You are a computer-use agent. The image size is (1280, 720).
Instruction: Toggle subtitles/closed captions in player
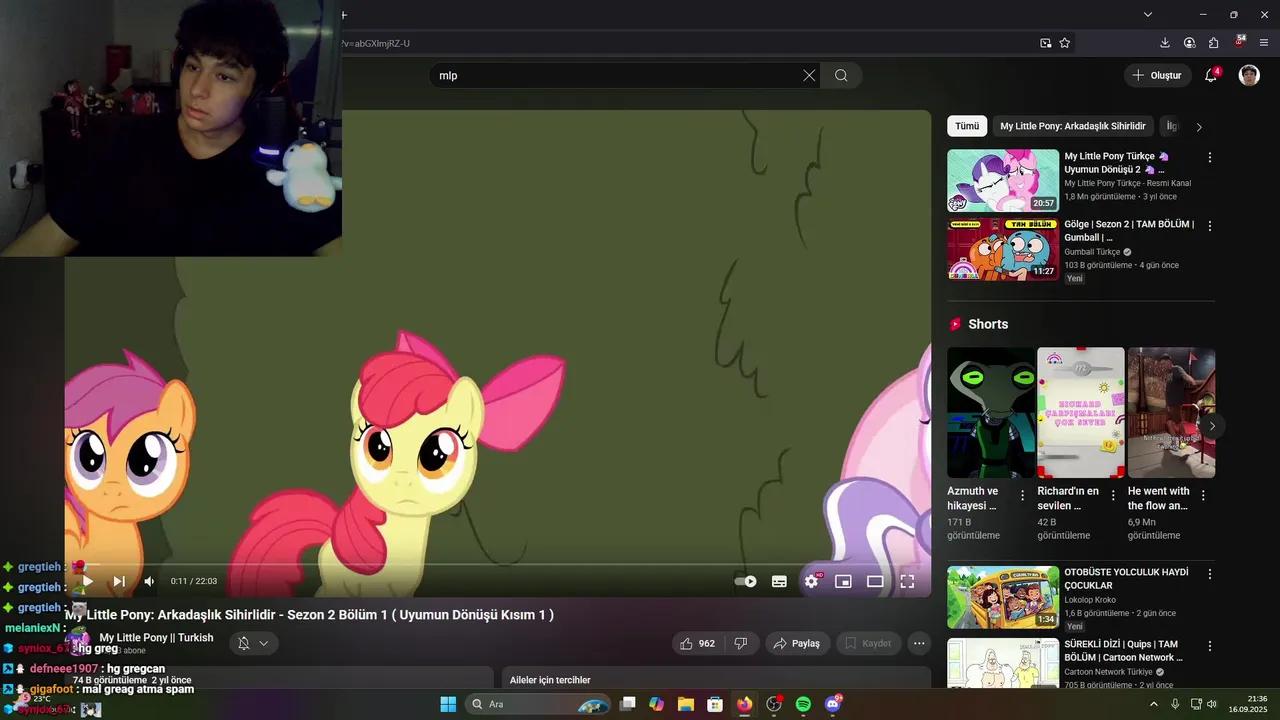tap(779, 581)
